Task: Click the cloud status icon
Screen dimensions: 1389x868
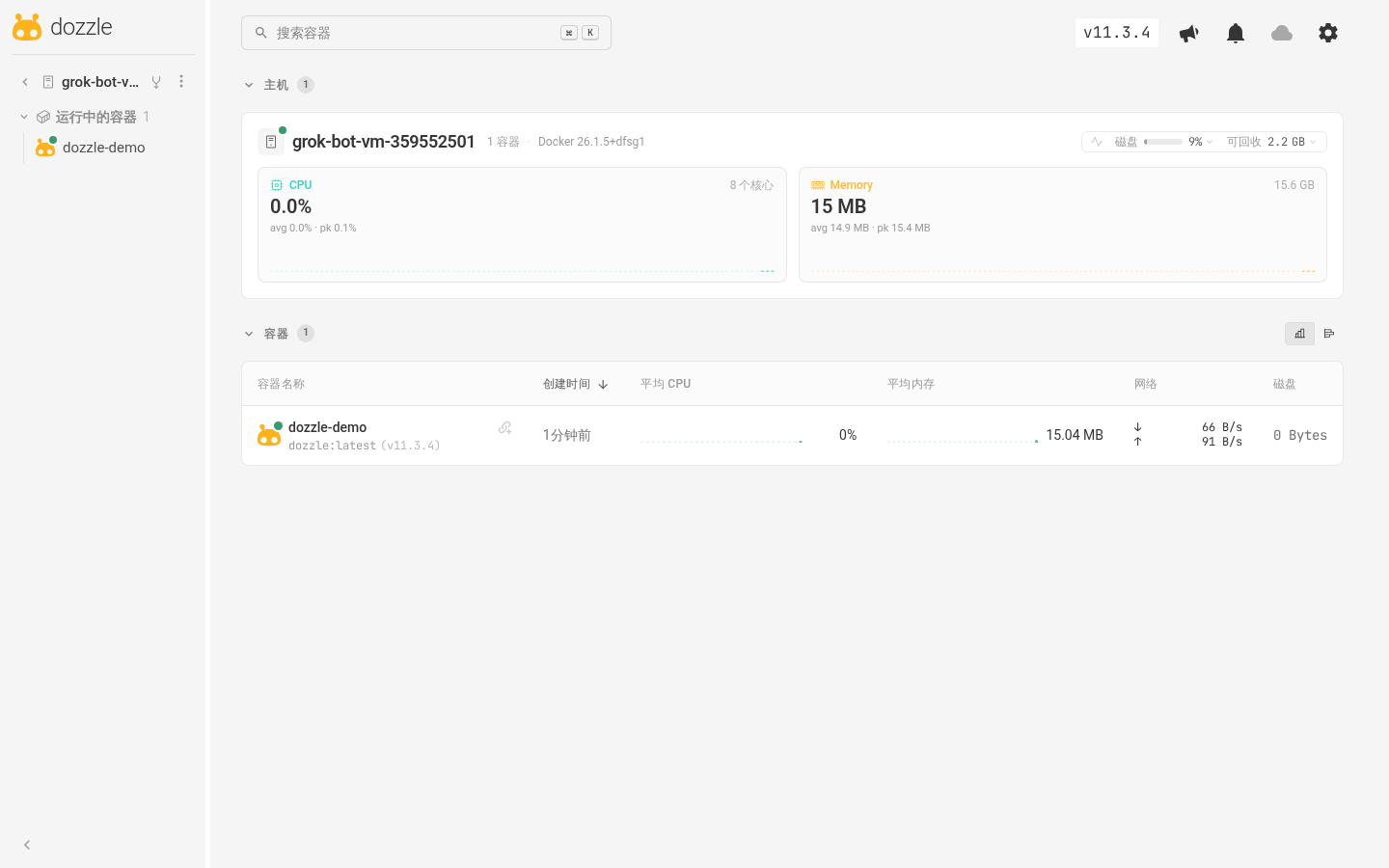Action: (1282, 33)
